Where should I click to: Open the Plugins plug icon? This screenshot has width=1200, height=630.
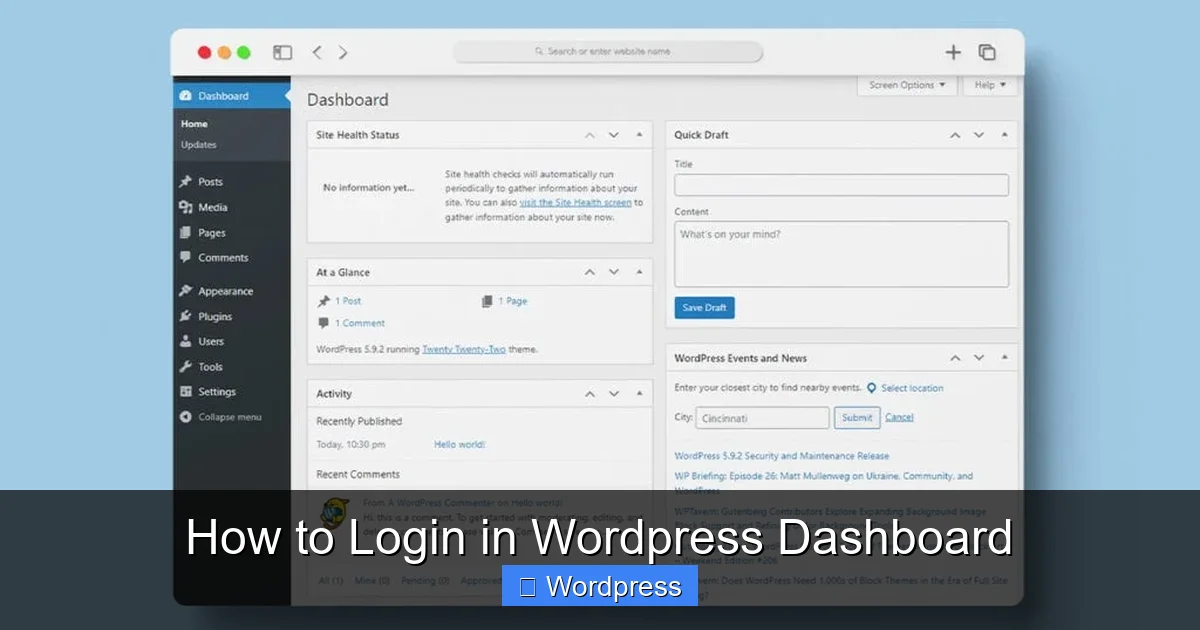coord(185,316)
